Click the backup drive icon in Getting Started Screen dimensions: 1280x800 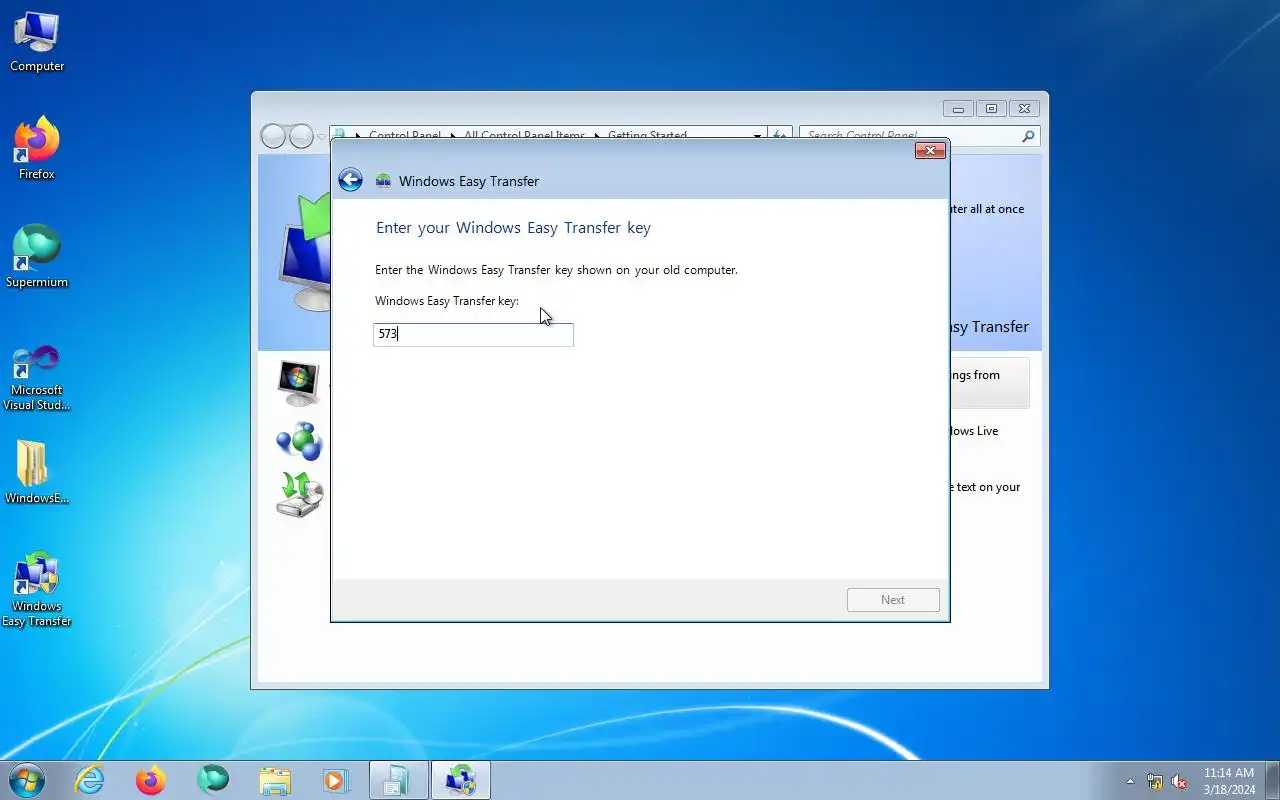click(x=299, y=495)
